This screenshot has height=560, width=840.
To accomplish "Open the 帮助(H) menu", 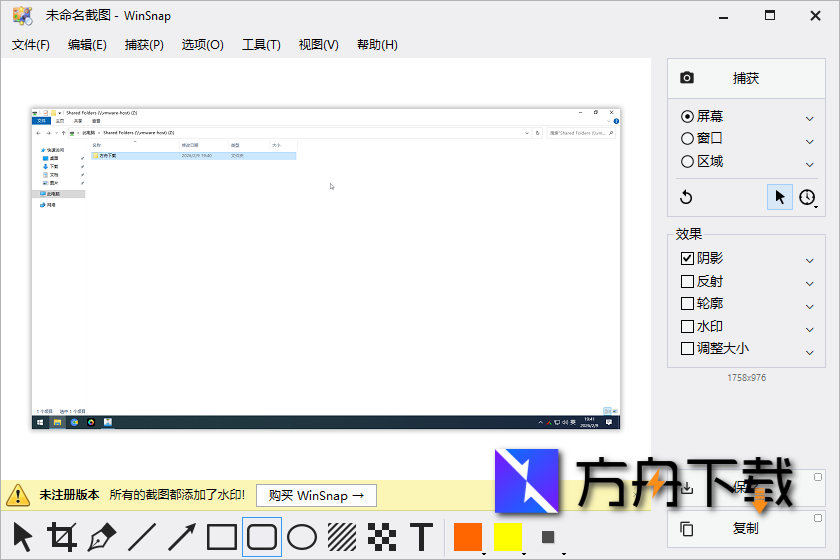I will (x=378, y=44).
